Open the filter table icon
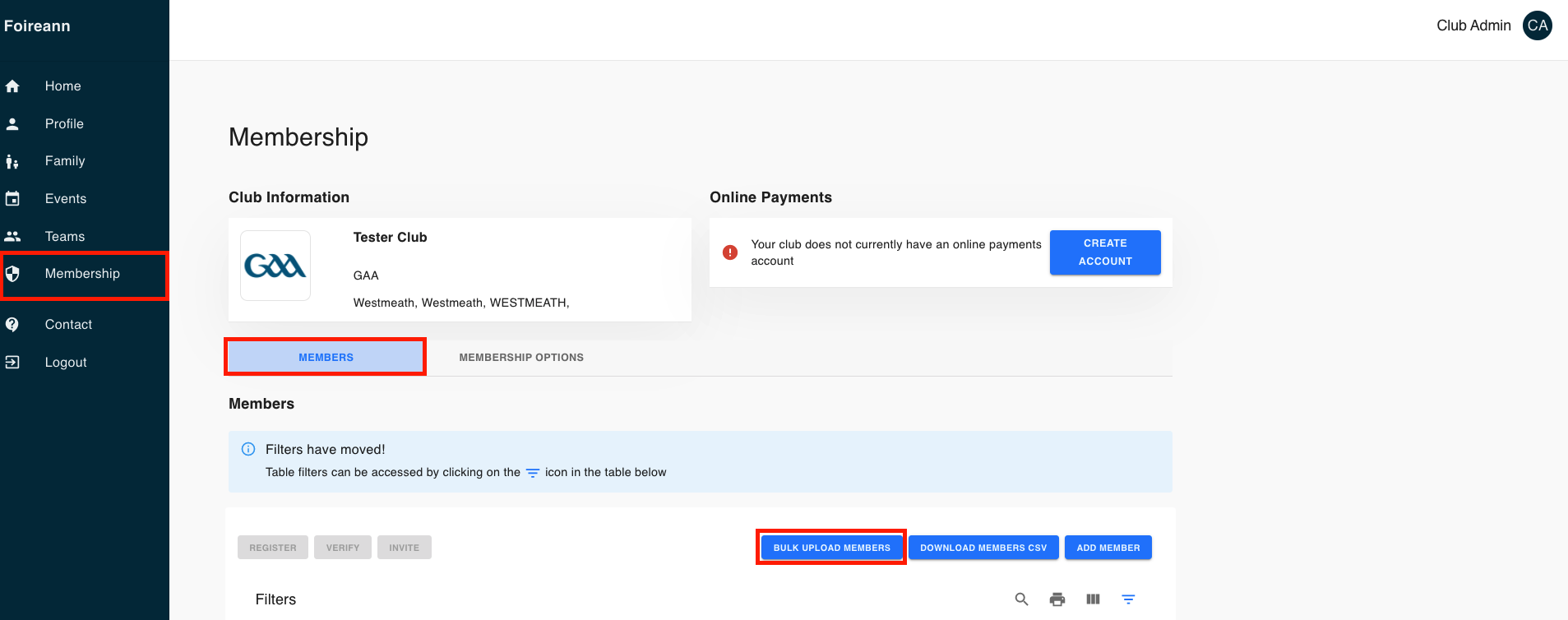The image size is (1568, 620). pyautogui.click(x=1129, y=599)
